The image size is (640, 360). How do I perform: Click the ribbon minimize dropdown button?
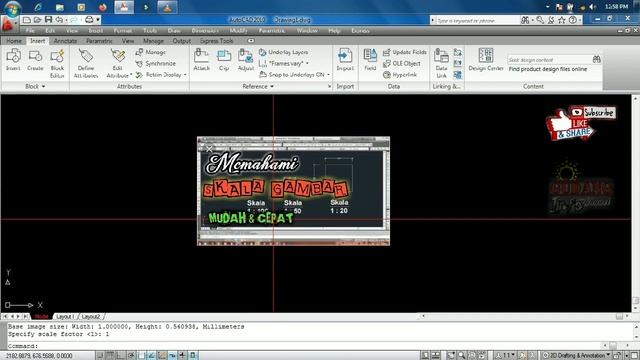[251, 41]
